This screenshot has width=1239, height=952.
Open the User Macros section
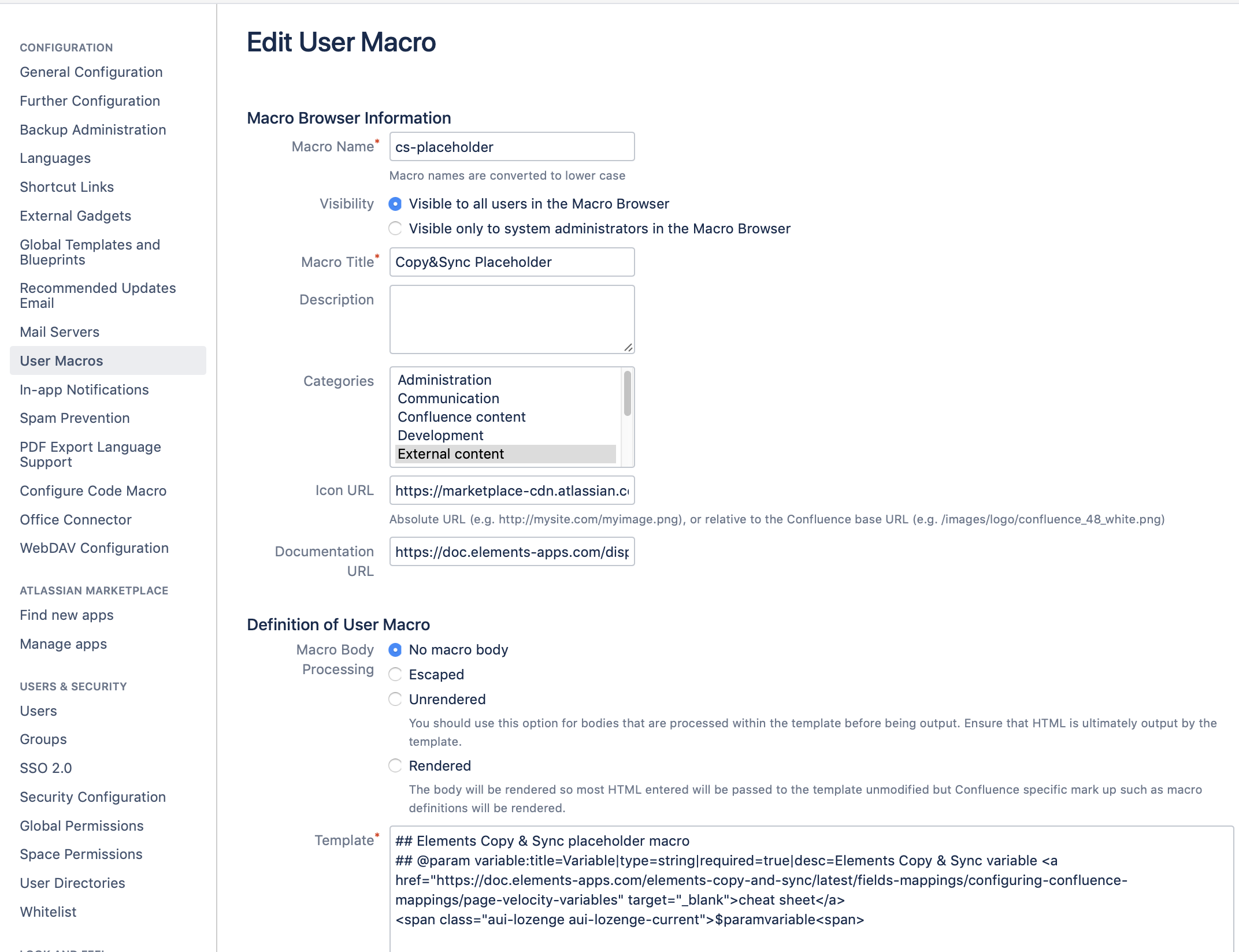(x=61, y=360)
